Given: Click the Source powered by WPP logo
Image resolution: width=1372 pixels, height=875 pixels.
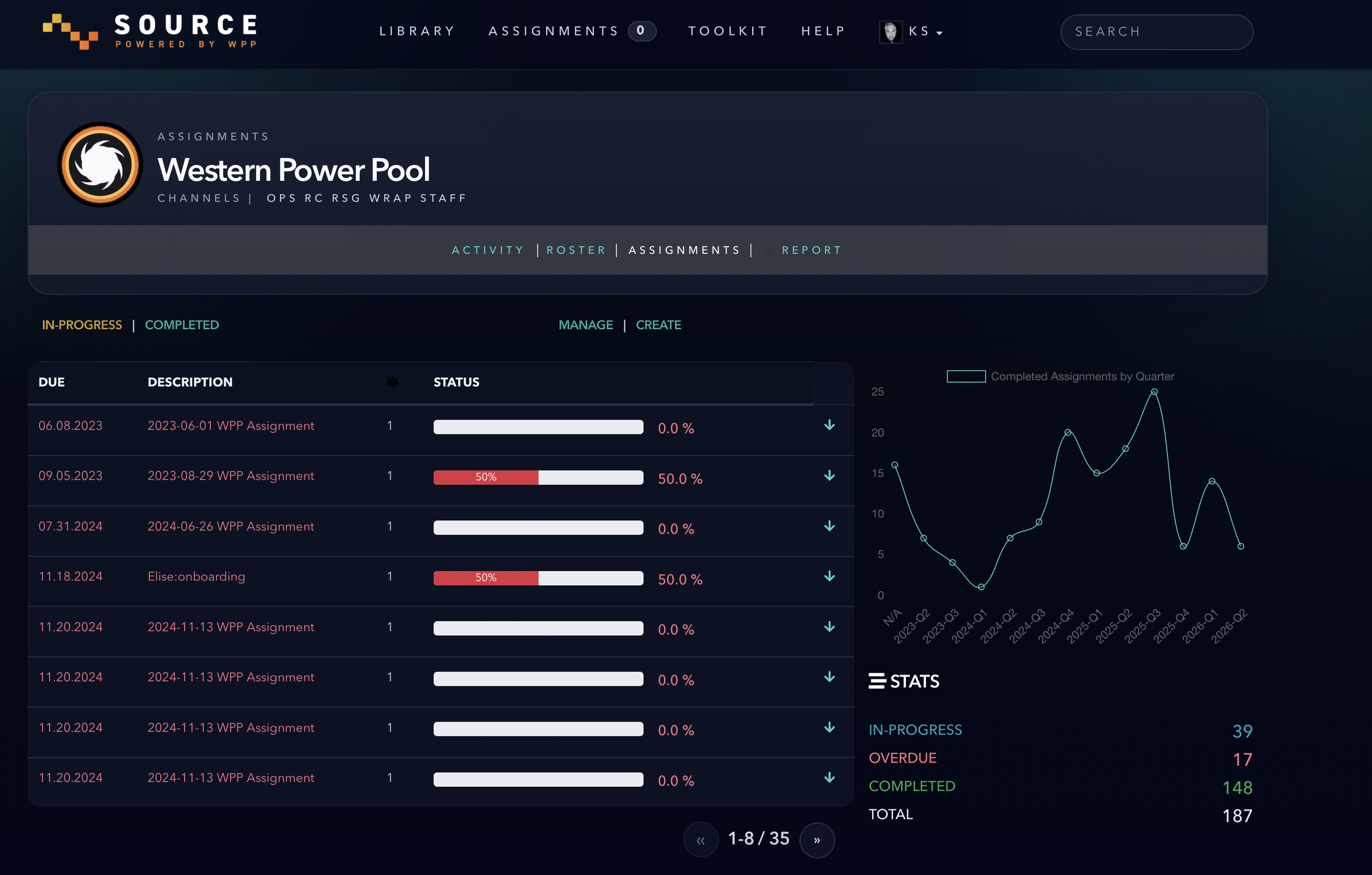Looking at the screenshot, I should (x=150, y=31).
